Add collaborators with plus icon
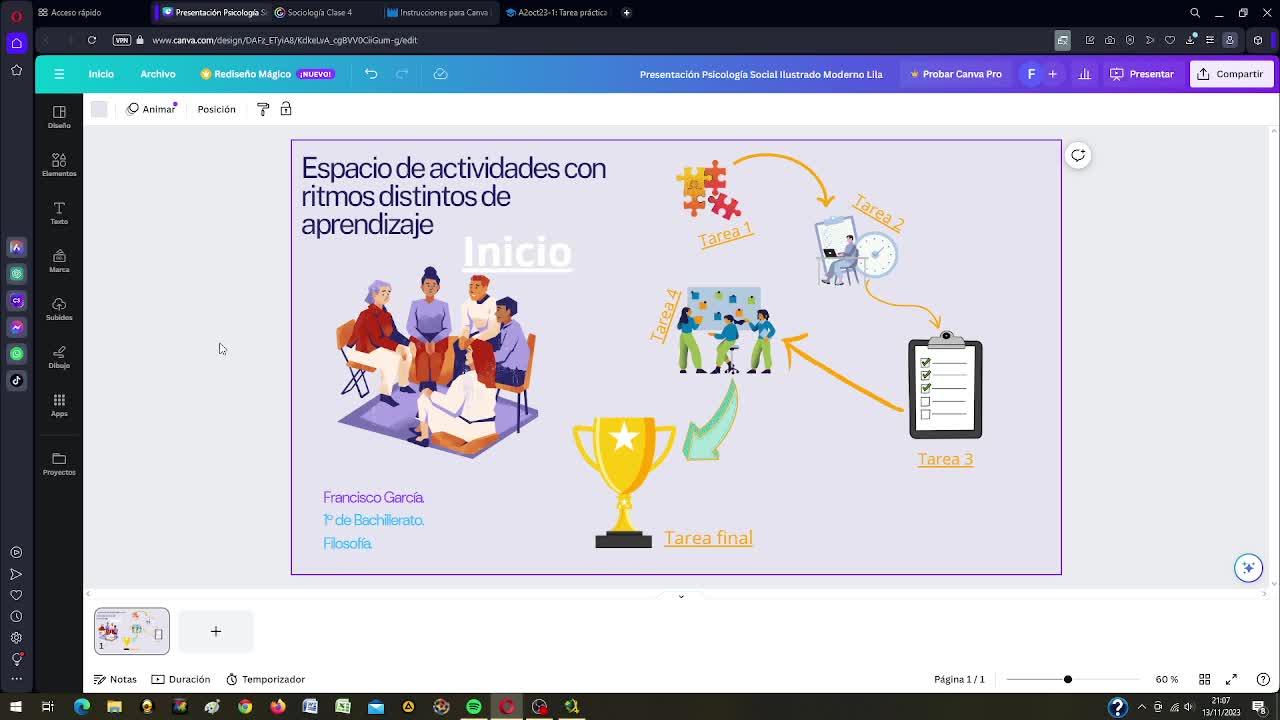The height and width of the screenshot is (720, 1280). tap(1052, 74)
